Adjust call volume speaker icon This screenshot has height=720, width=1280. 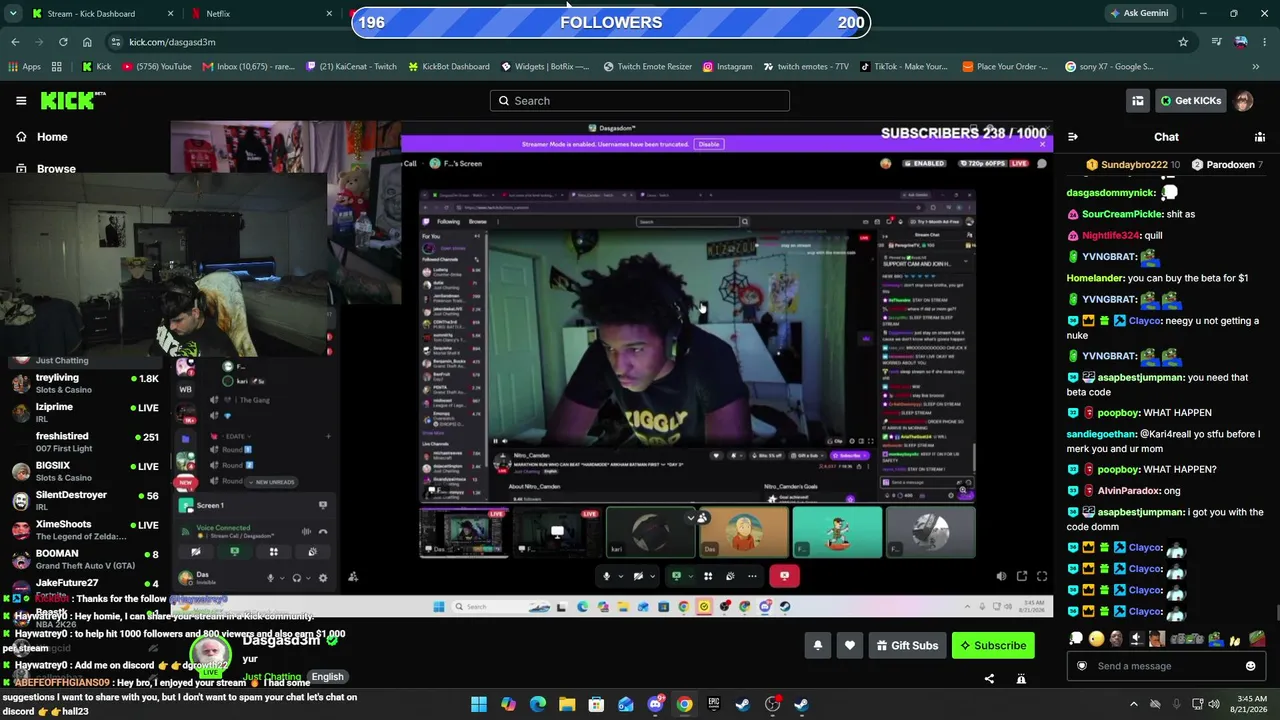[1001, 576]
